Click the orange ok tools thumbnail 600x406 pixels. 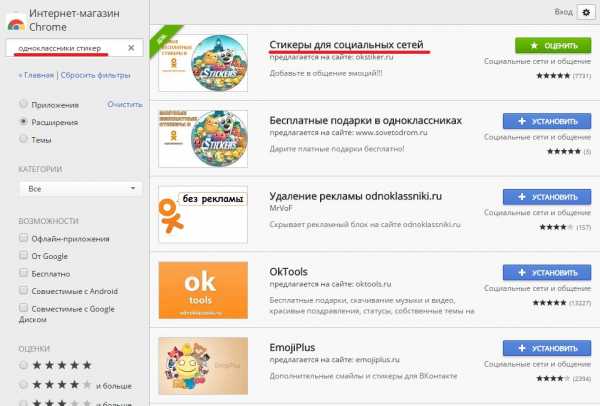[x=203, y=290]
